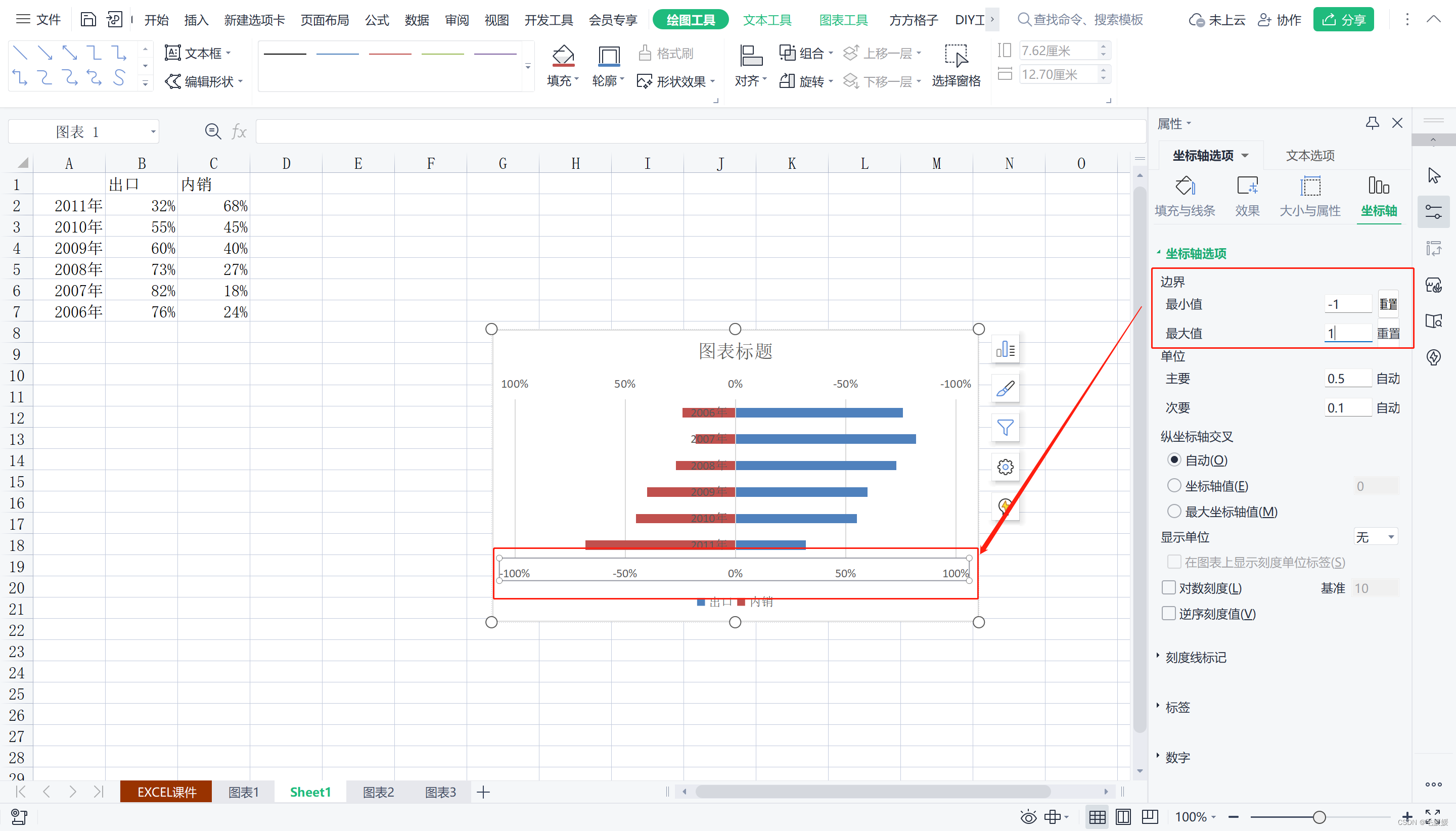
Task: Open the 坐标轴选项 dropdown tab
Action: coord(1211,155)
